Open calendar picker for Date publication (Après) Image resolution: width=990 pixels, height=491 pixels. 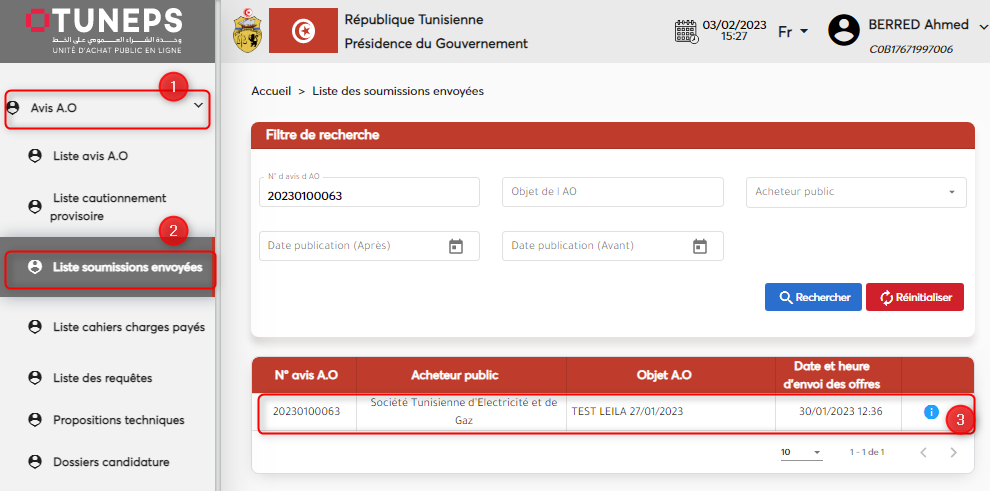point(456,246)
